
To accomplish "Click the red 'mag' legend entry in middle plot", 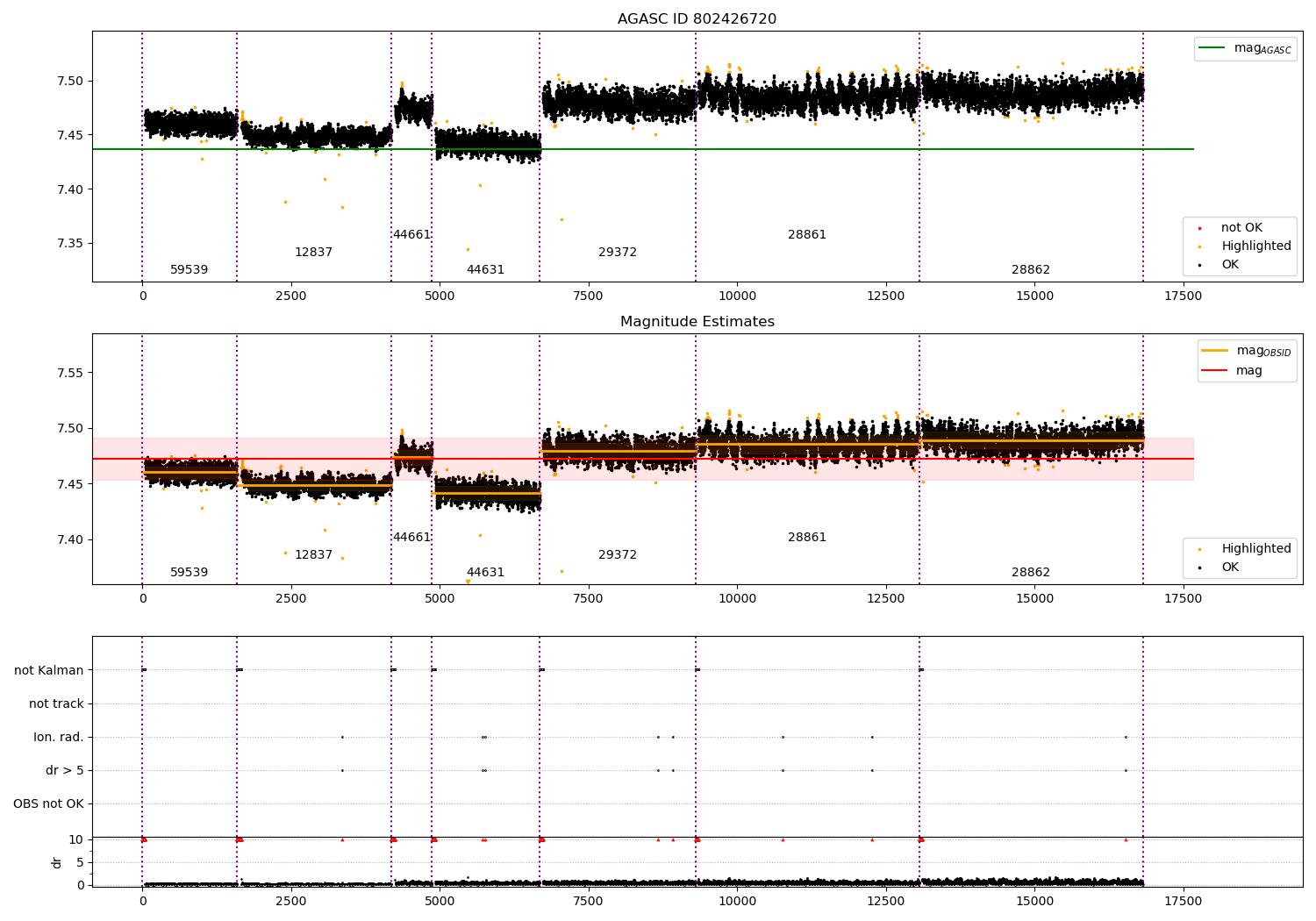I will pos(1232,371).
